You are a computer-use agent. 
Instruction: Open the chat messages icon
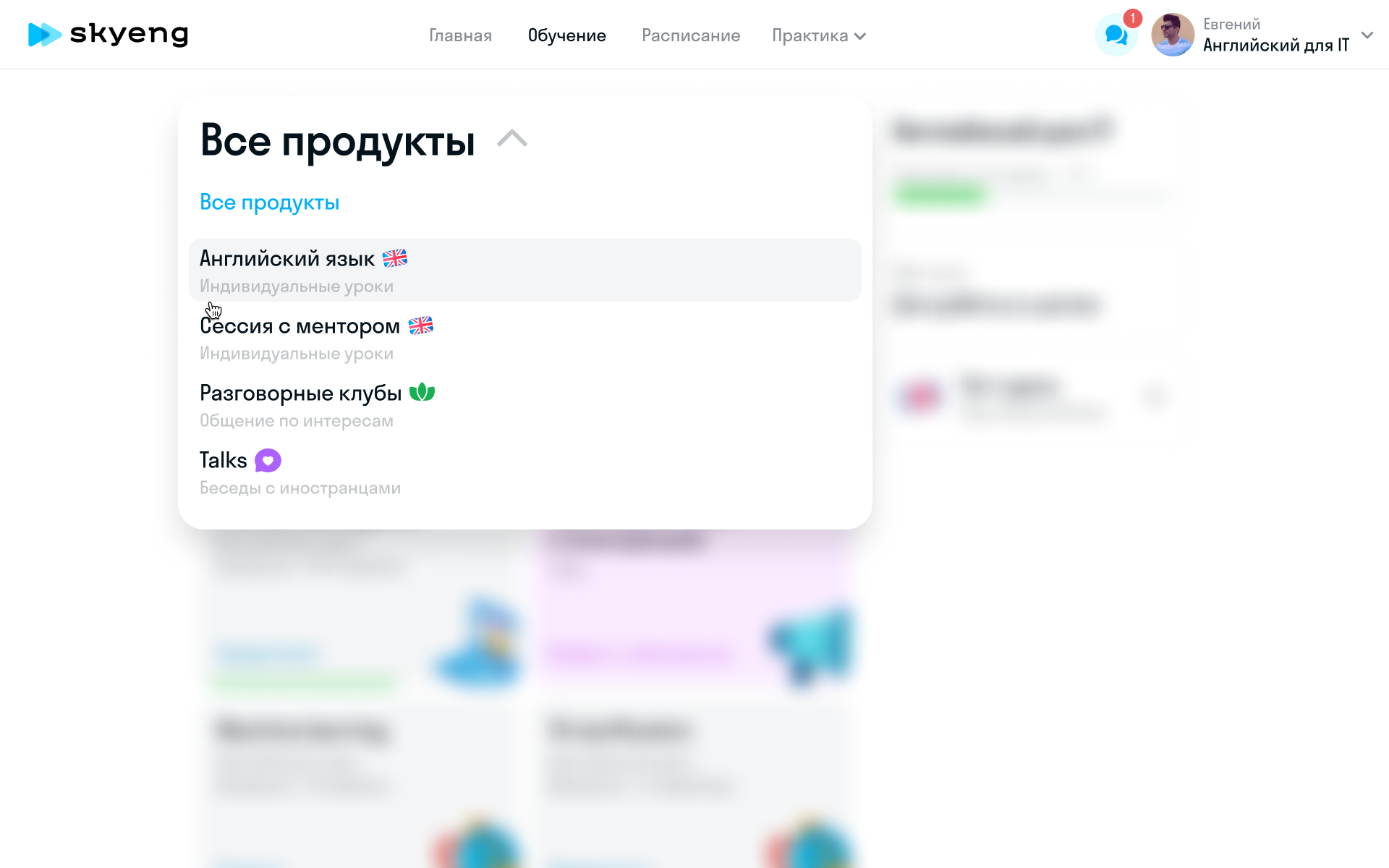(1114, 34)
